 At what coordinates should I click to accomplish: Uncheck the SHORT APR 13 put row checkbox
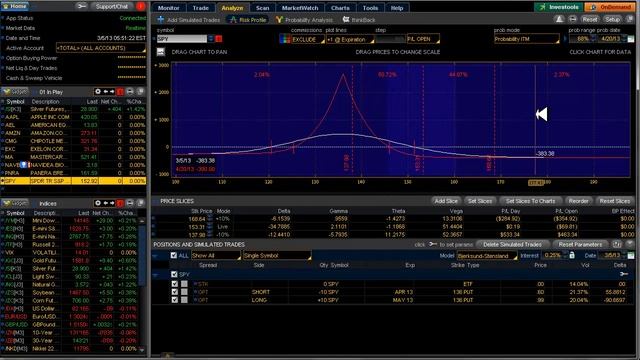(x=175, y=292)
